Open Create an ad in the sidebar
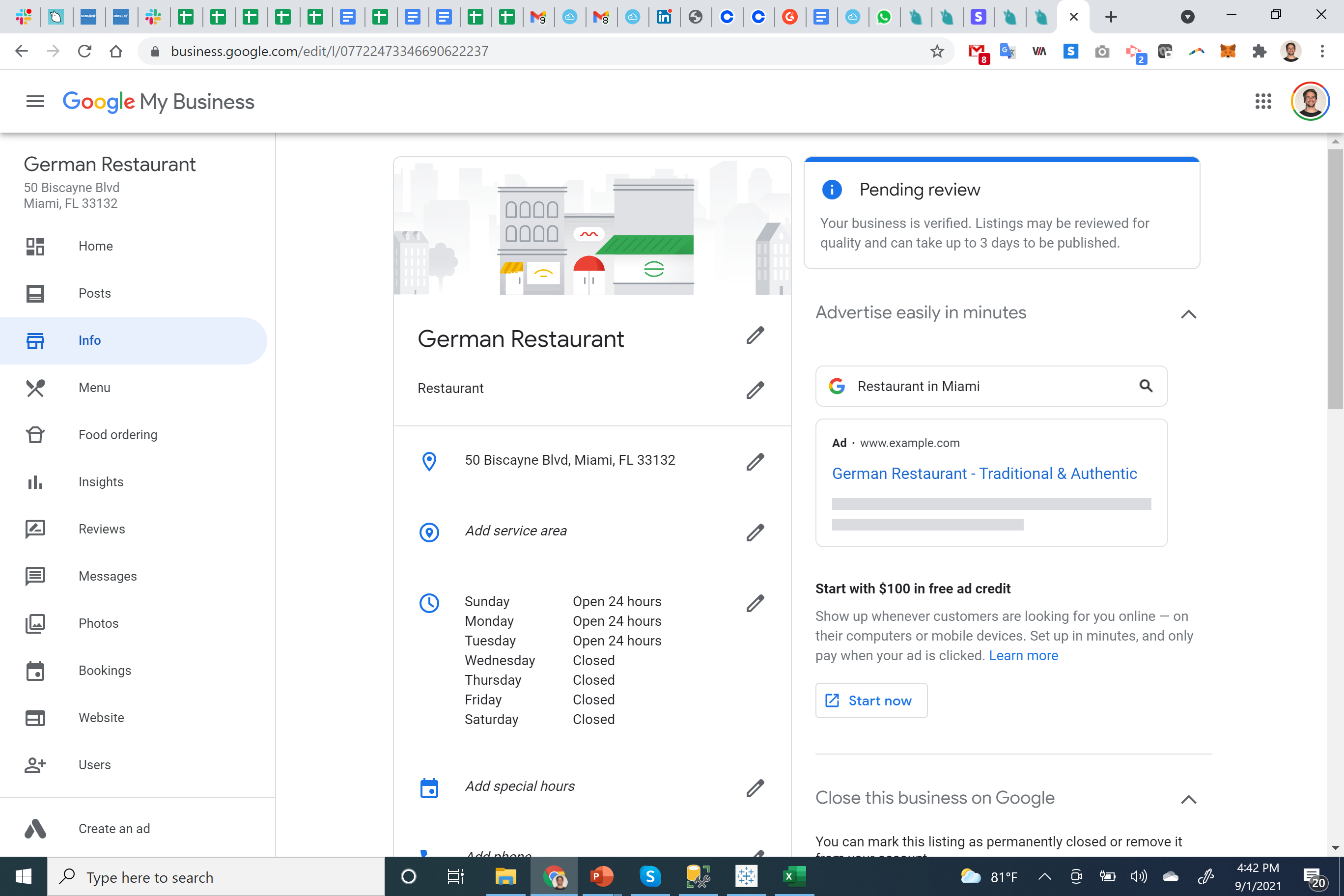 coord(133,829)
